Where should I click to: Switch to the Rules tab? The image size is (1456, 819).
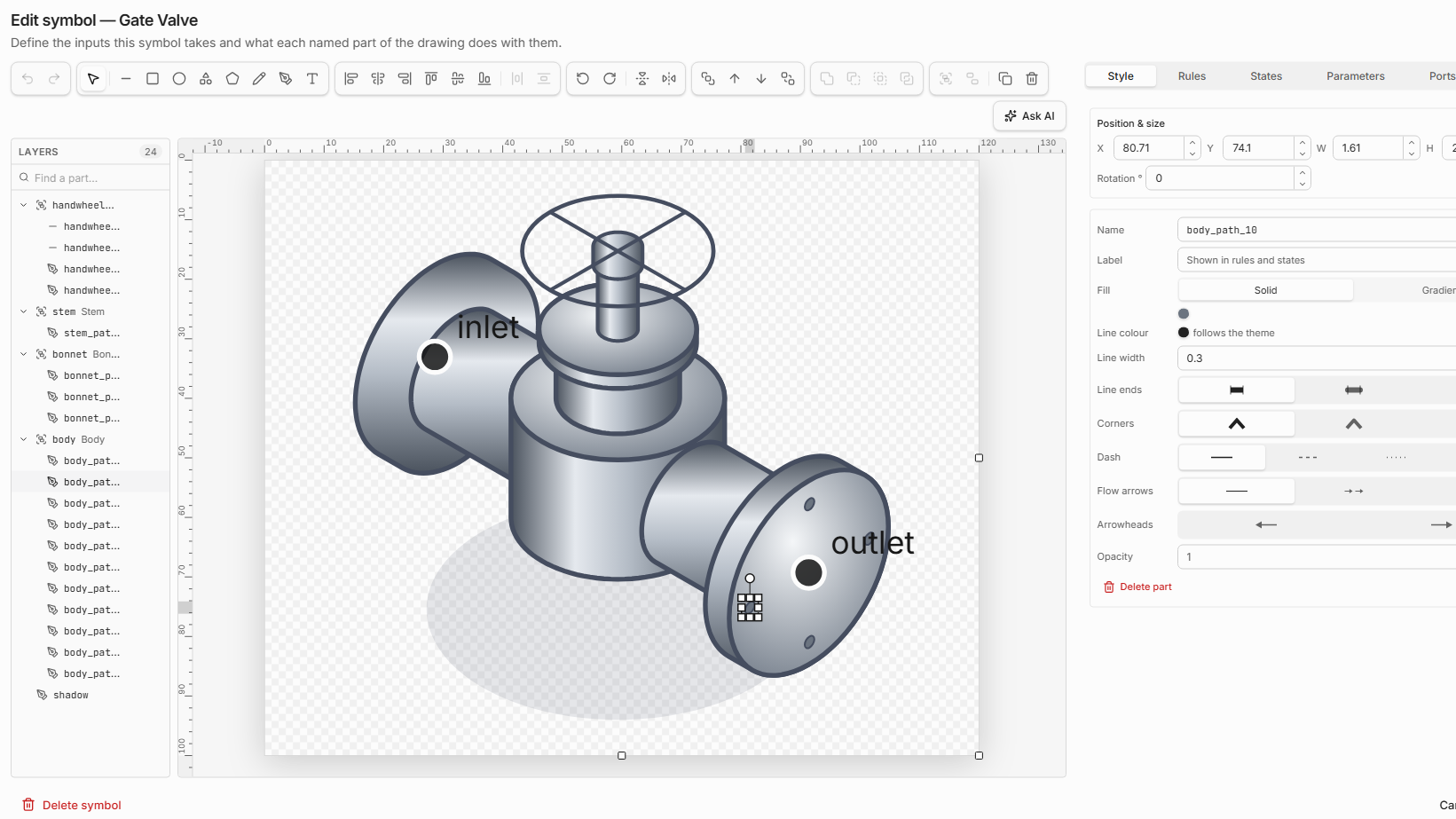click(1192, 76)
